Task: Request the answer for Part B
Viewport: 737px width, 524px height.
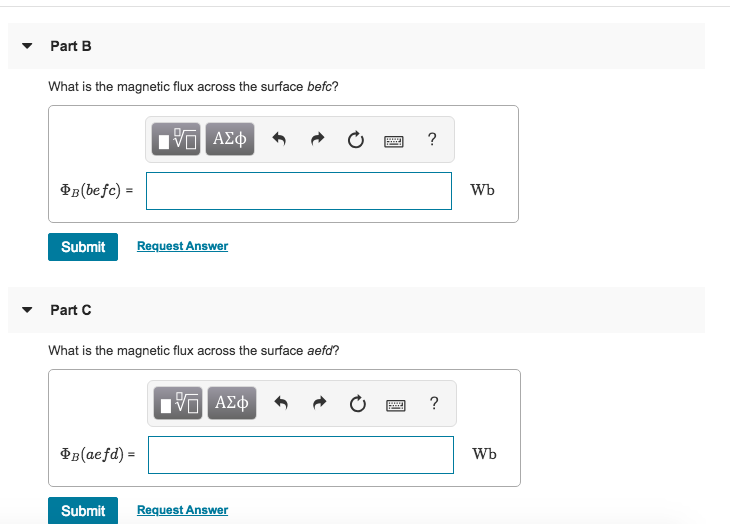Action: [x=182, y=246]
